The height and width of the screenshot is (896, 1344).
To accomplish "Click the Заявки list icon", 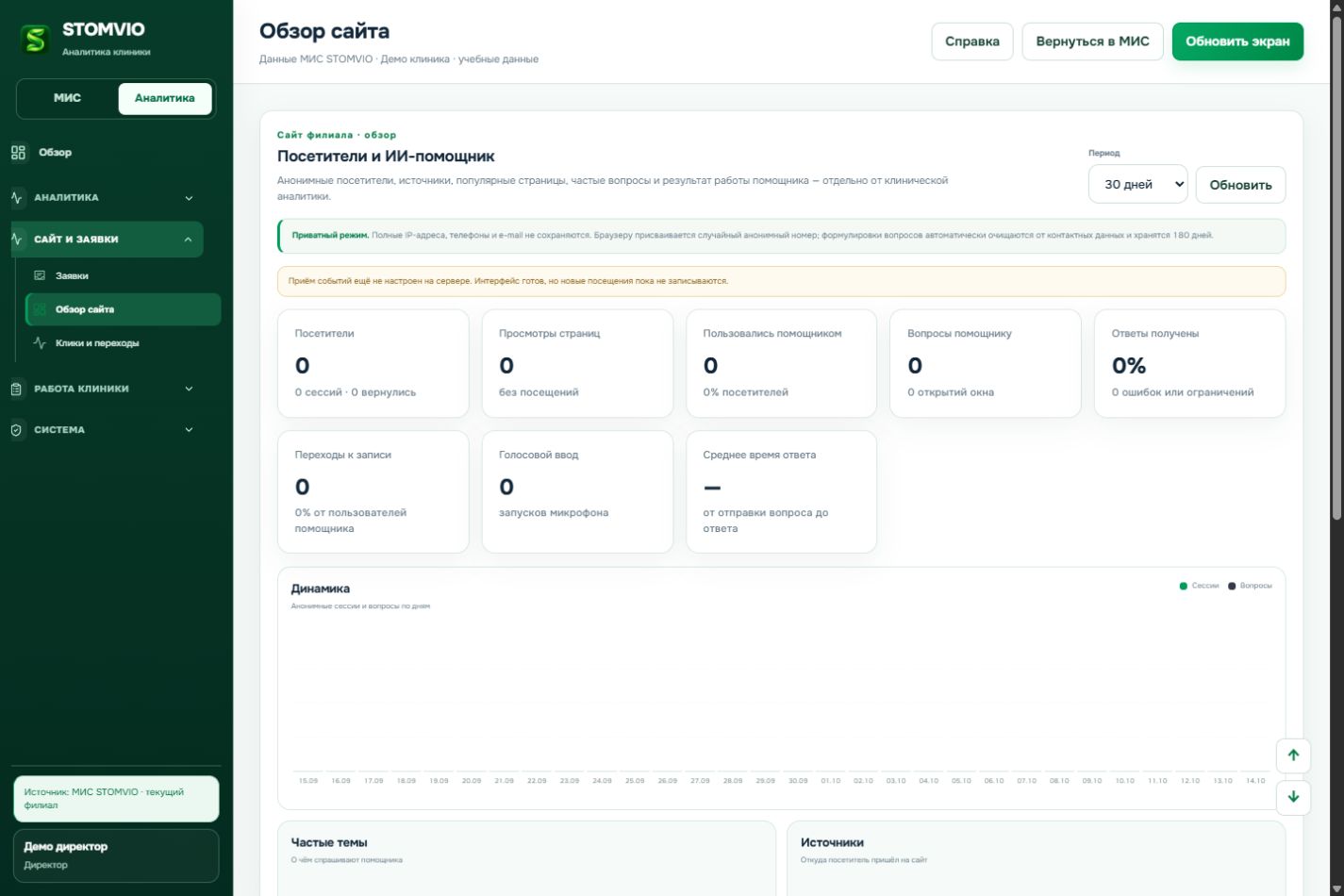I will (x=40, y=275).
